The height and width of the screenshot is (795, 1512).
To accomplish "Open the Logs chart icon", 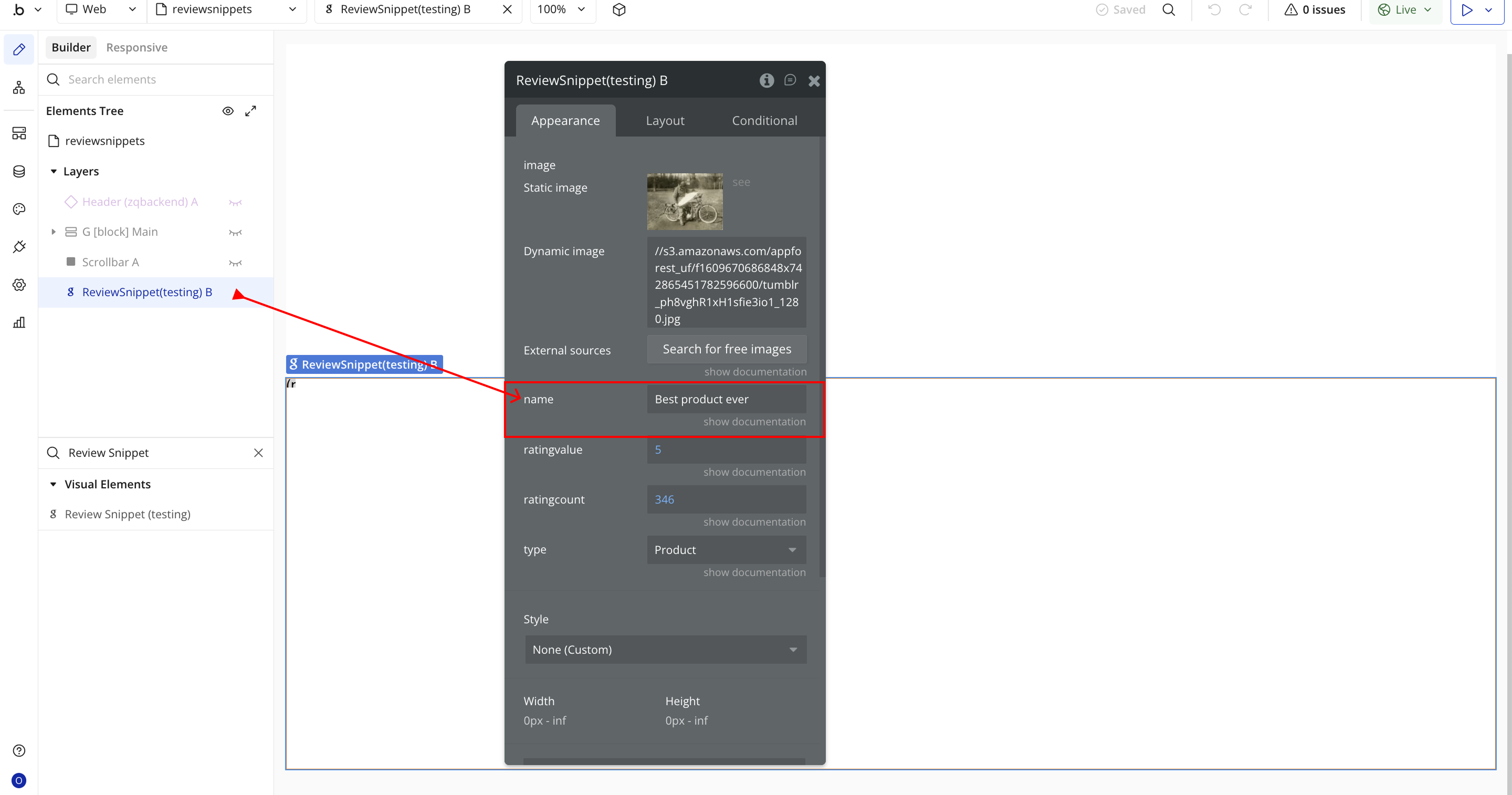I will [x=19, y=322].
